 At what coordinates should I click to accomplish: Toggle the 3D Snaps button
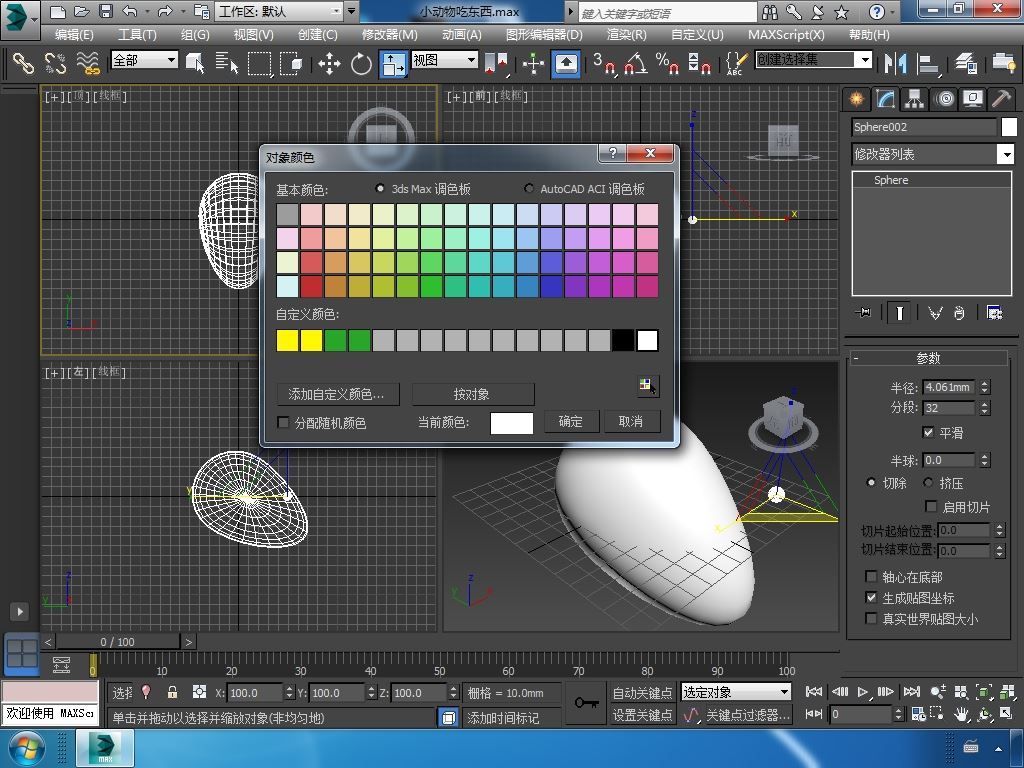604,63
